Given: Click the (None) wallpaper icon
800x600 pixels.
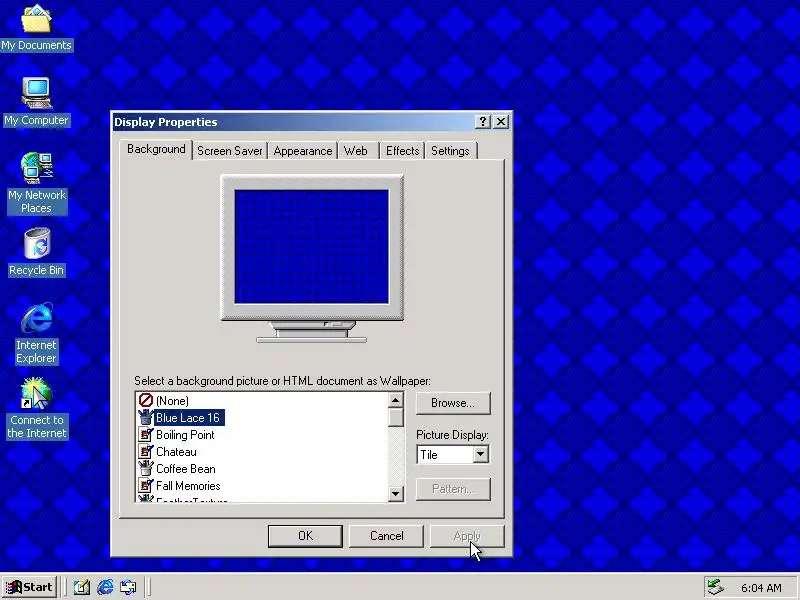Looking at the screenshot, I should pos(146,401).
